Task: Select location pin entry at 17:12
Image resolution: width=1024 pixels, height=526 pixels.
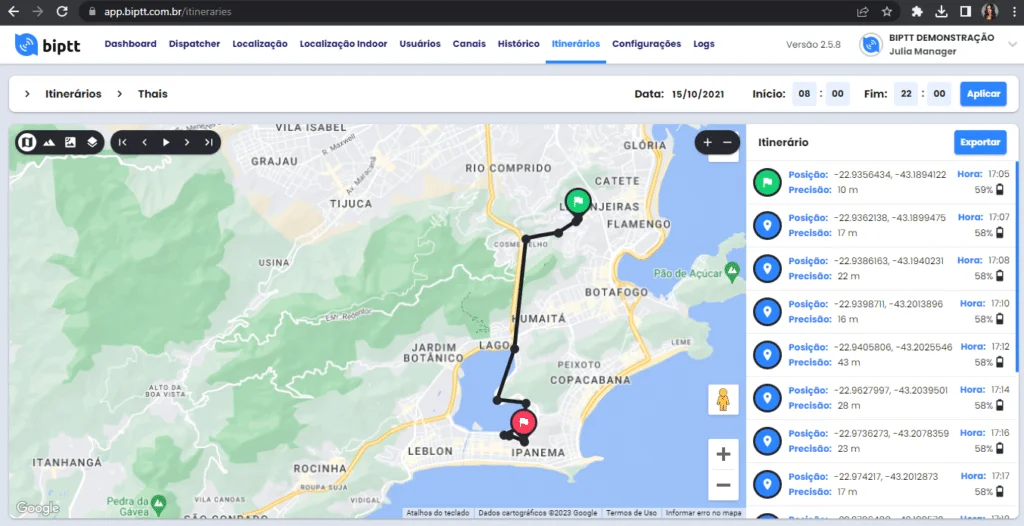Action: click(x=881, y=355)
